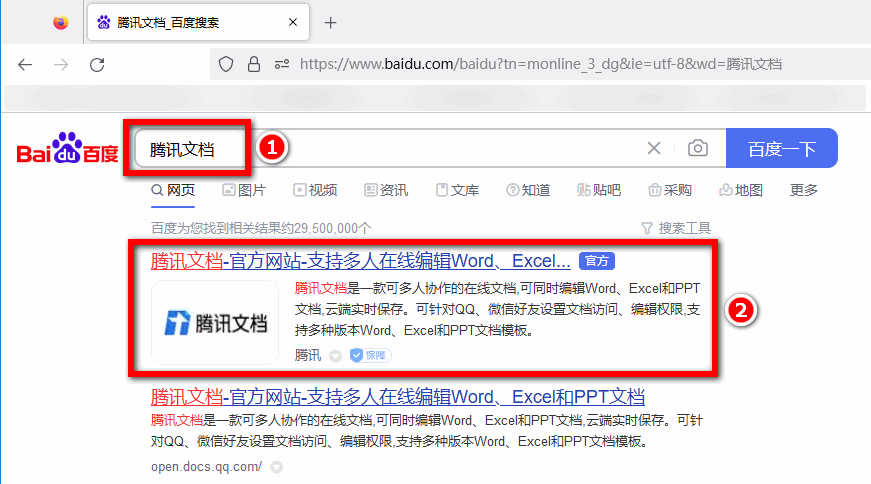Open the 腾讯文档 logo thumbnail
The height and width of the screenshot is (484, 871).
[x=215, y=322]
